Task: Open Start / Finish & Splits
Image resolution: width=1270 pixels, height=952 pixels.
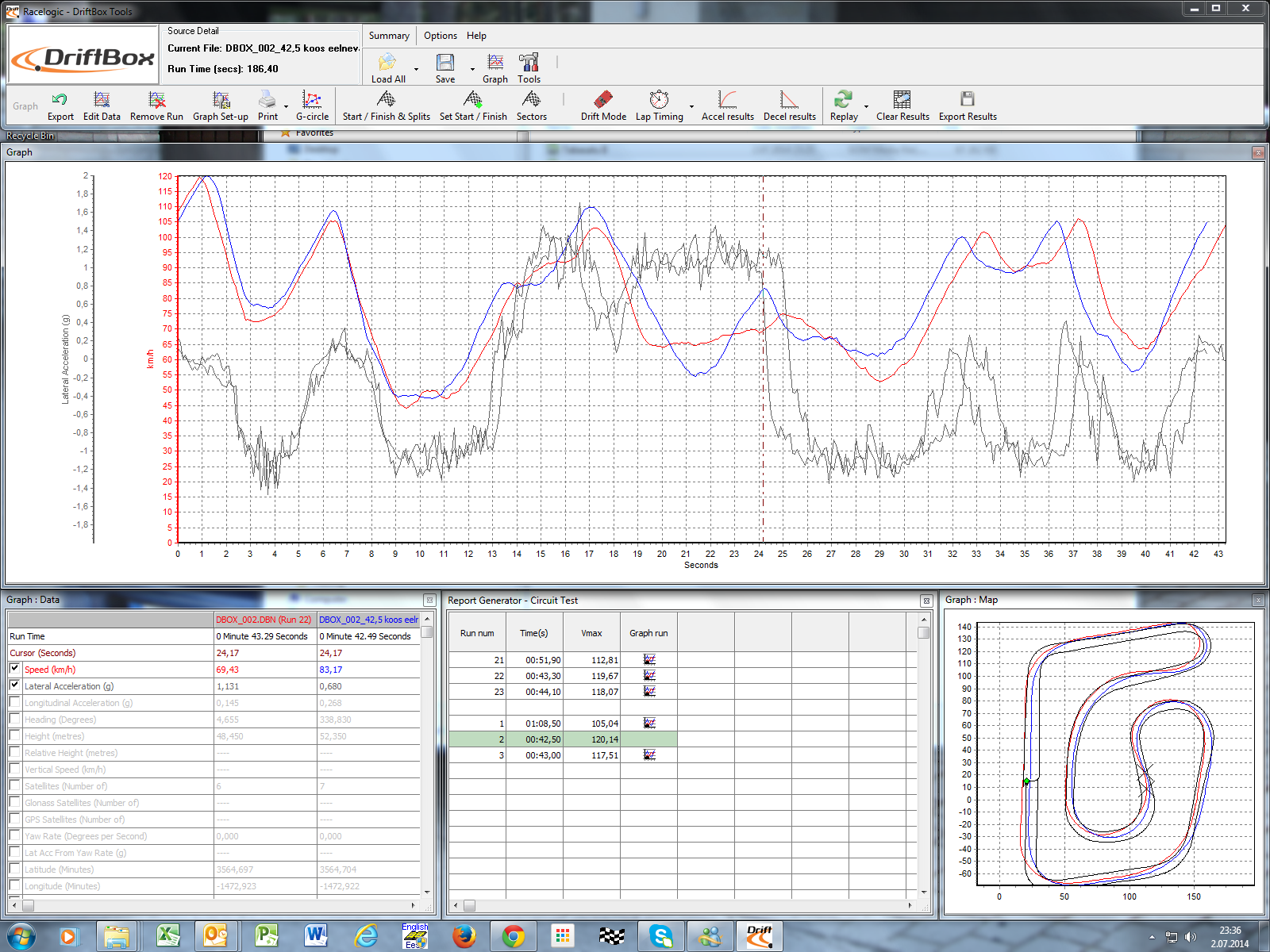Action: [386, 106]
